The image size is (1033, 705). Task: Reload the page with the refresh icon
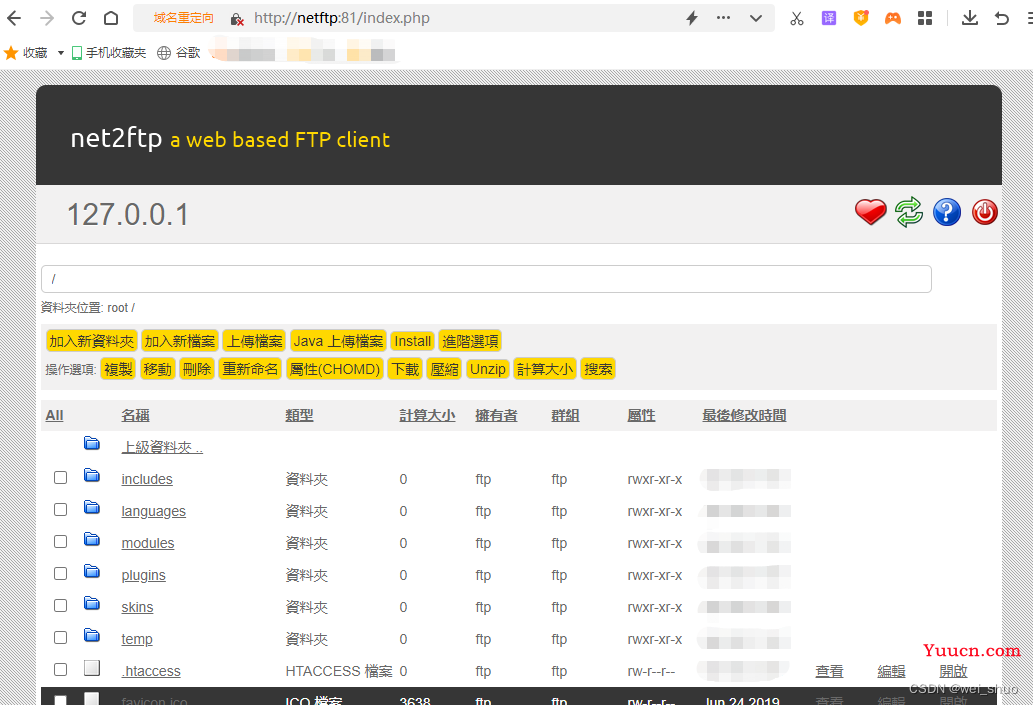[x=79, y=18]
